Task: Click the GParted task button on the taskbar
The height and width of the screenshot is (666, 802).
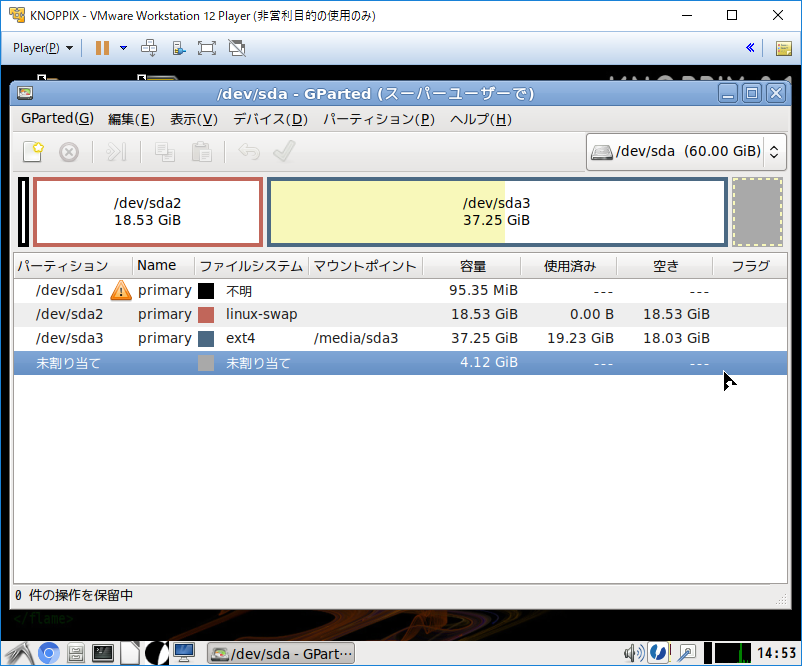Action: [281, 653]
